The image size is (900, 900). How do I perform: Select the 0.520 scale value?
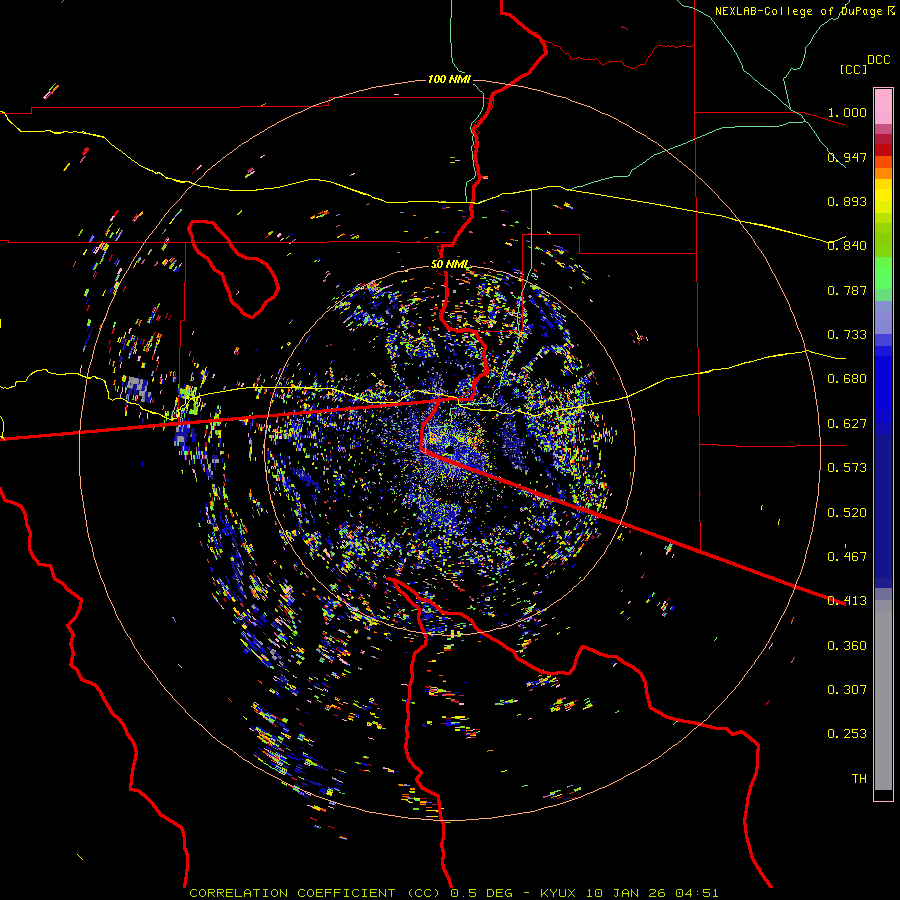[847, 513]
